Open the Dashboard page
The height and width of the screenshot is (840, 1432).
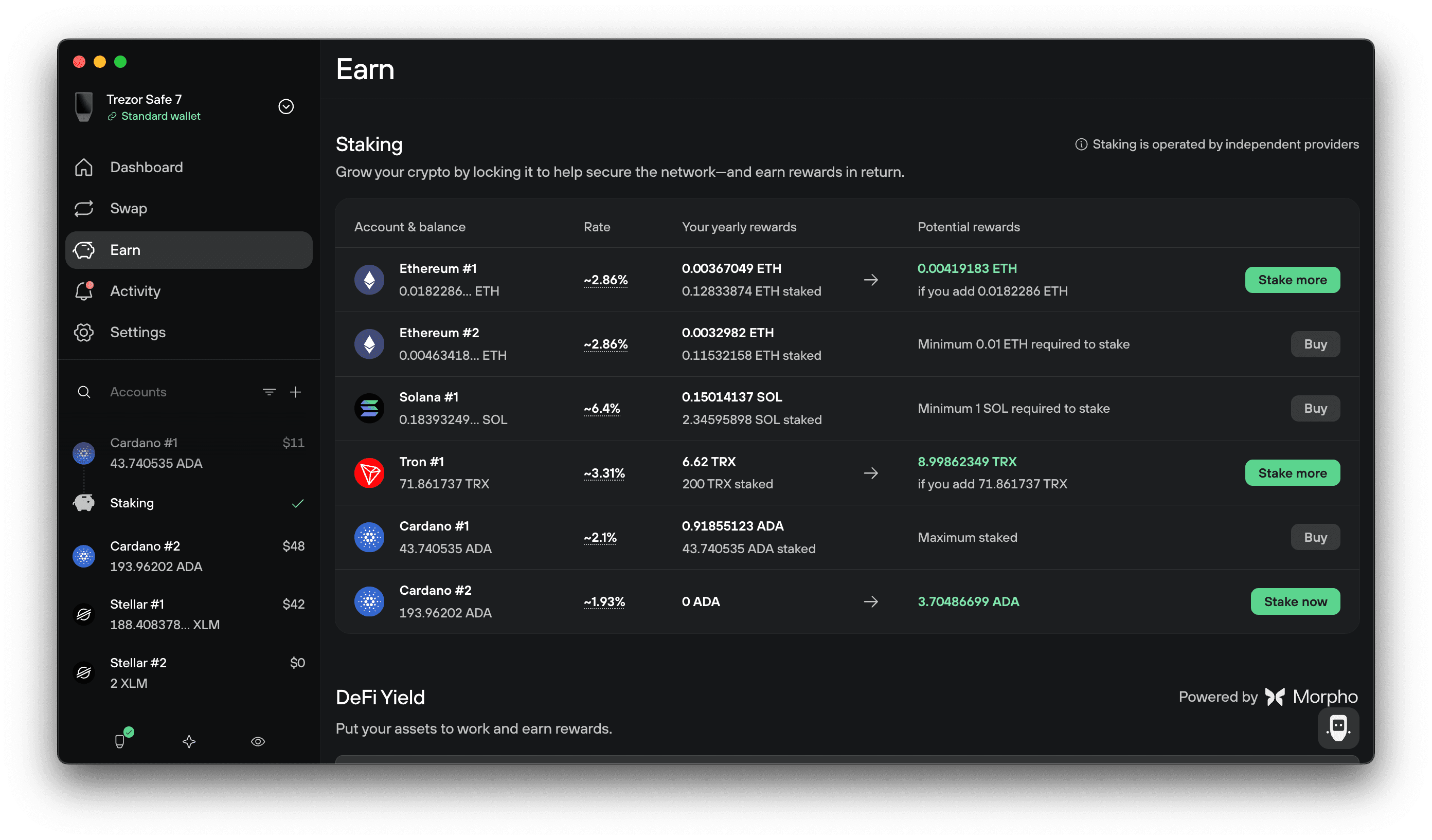189,167
